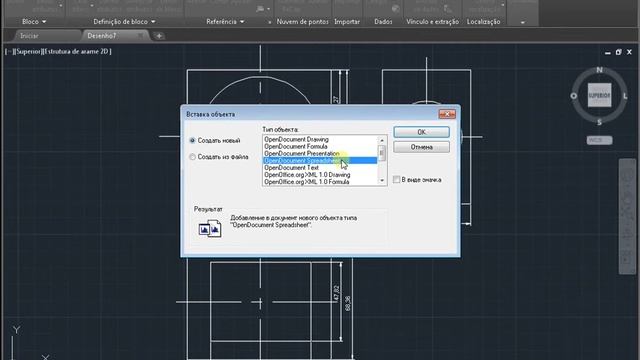
Task: Click the 68,36 dimension text
Action: point(348,303)
